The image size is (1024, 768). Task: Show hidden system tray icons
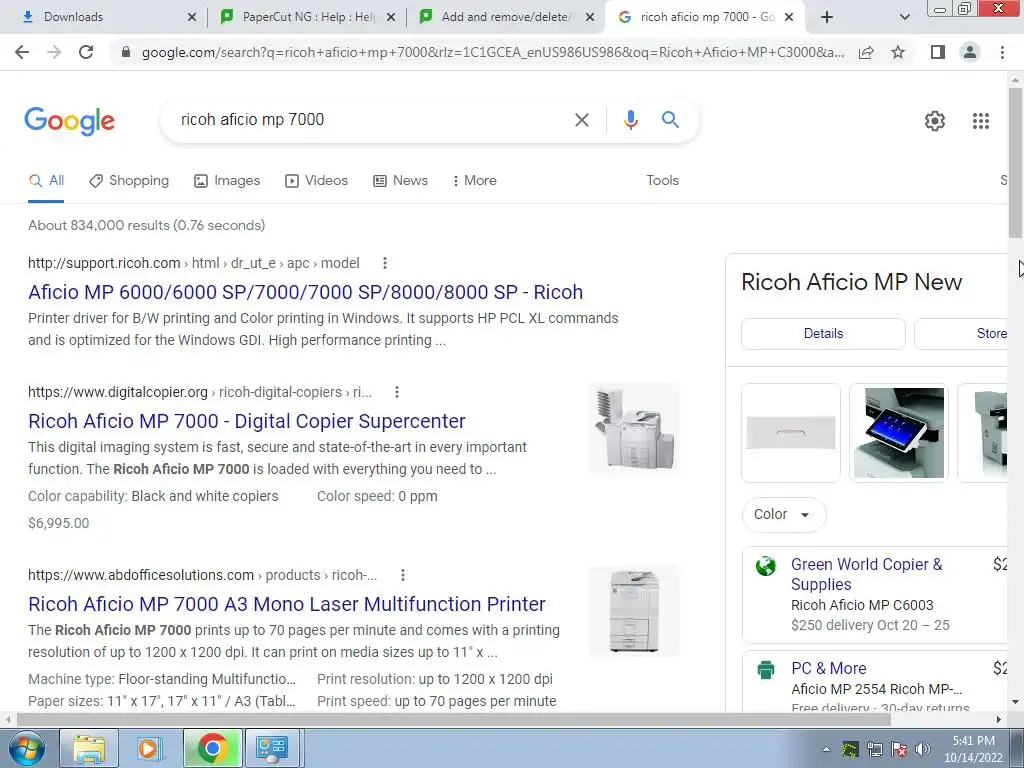[826, 750]
